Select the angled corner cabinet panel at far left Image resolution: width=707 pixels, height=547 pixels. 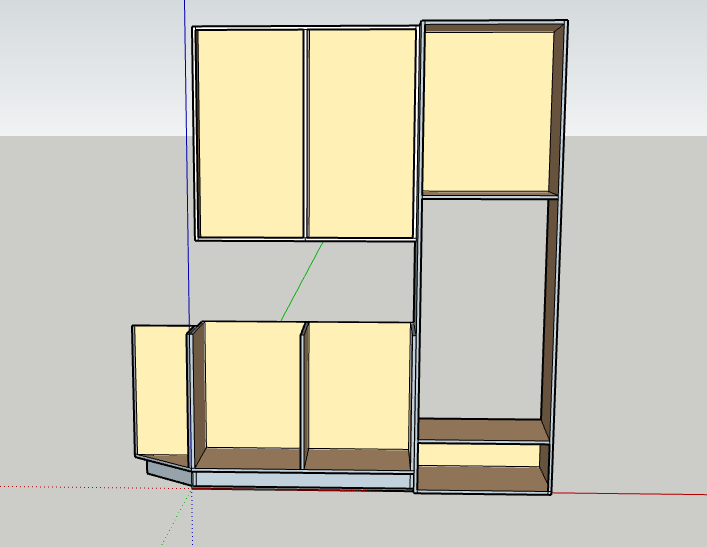(x=159, y=388)
